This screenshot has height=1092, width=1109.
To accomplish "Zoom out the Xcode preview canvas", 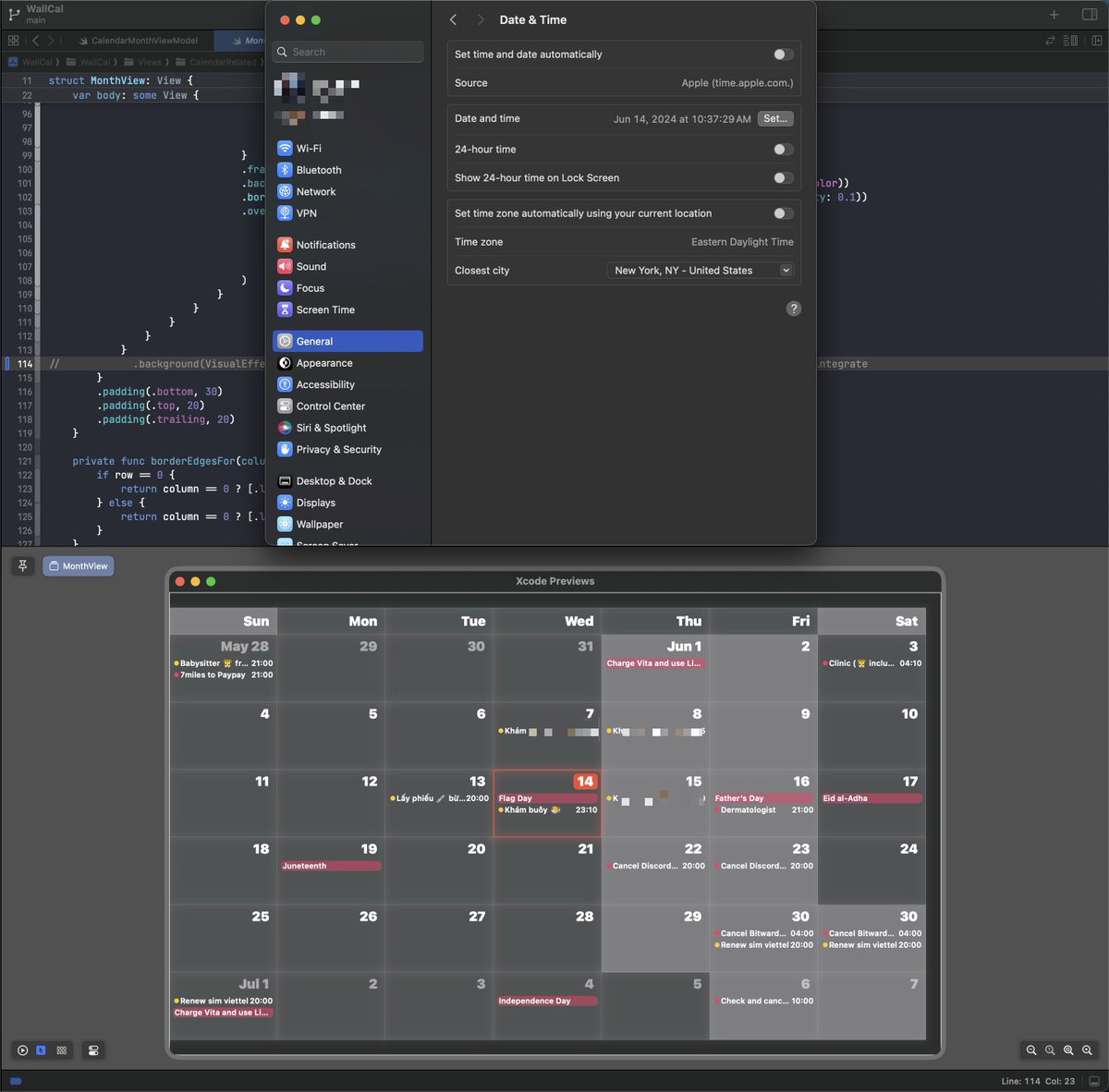I will 1031,1050.
